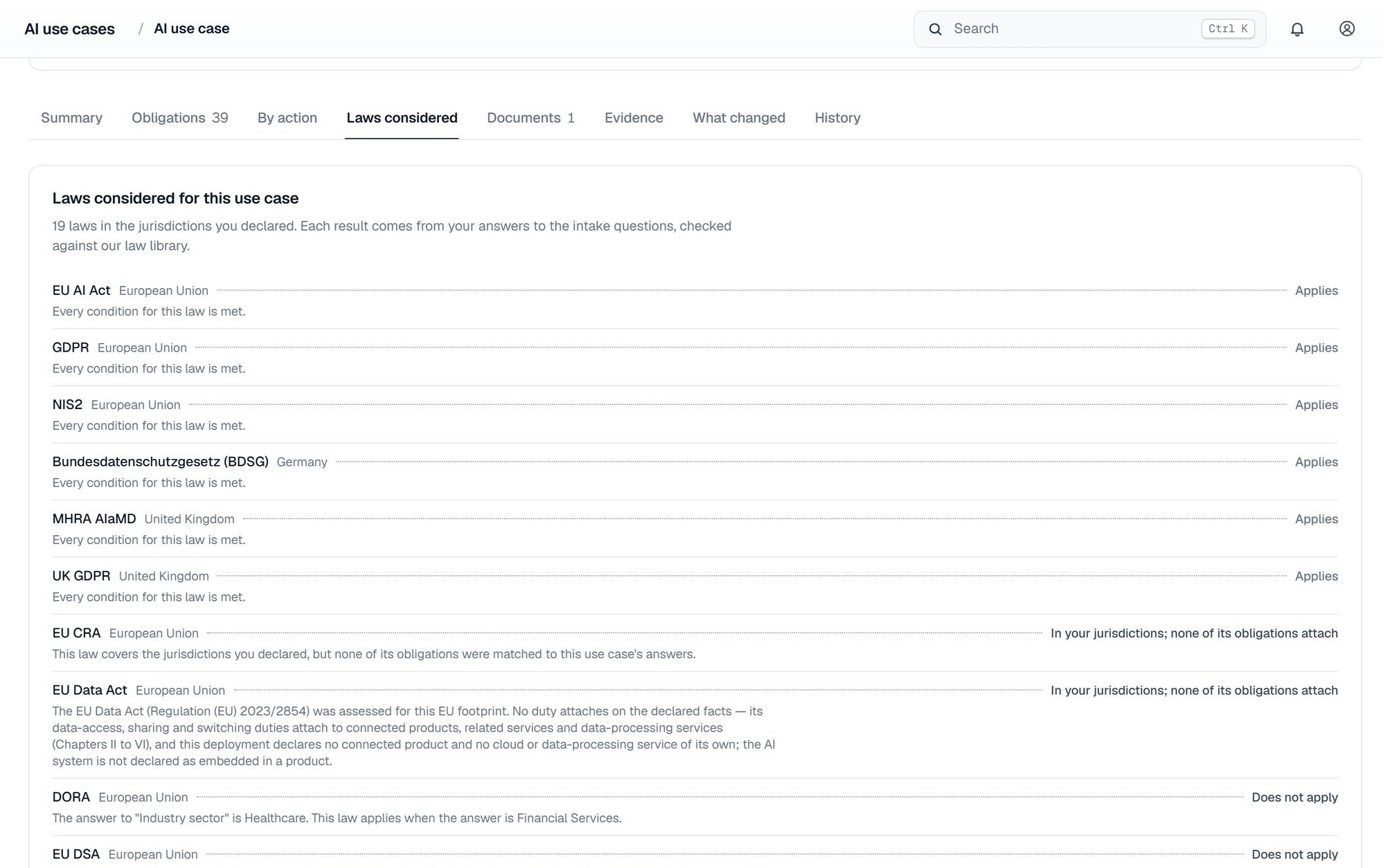Image resolution: width=1383 pixels, height=868 pixels.
Task: Go to AI use cases breadcrumb
Action: [69, 29]
